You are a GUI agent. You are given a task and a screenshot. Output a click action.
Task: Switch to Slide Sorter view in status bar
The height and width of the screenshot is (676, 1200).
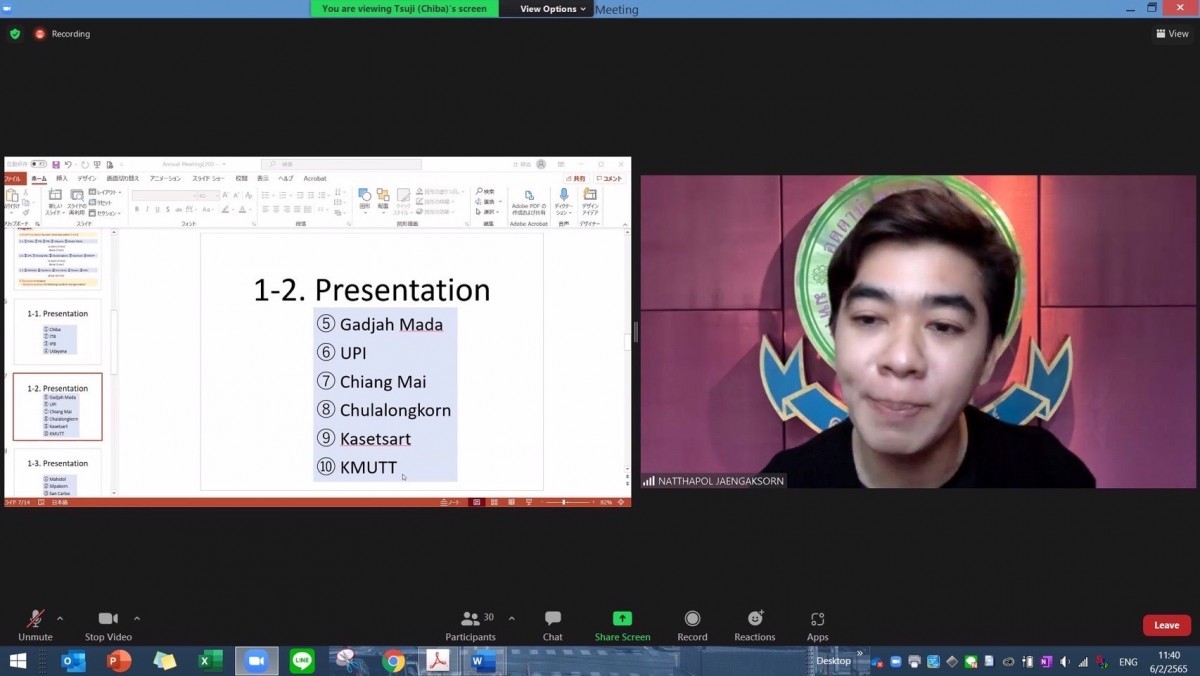[x=492, y=502]
